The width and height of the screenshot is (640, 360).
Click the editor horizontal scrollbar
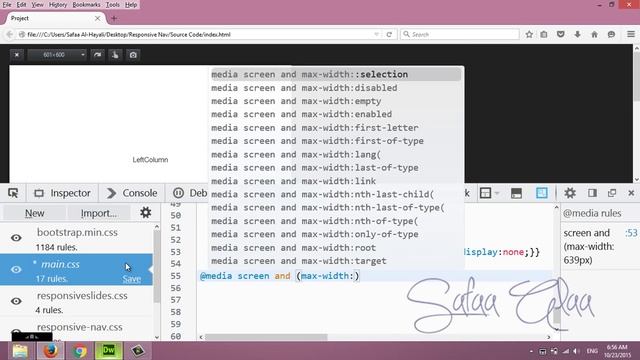click(266, 337)
